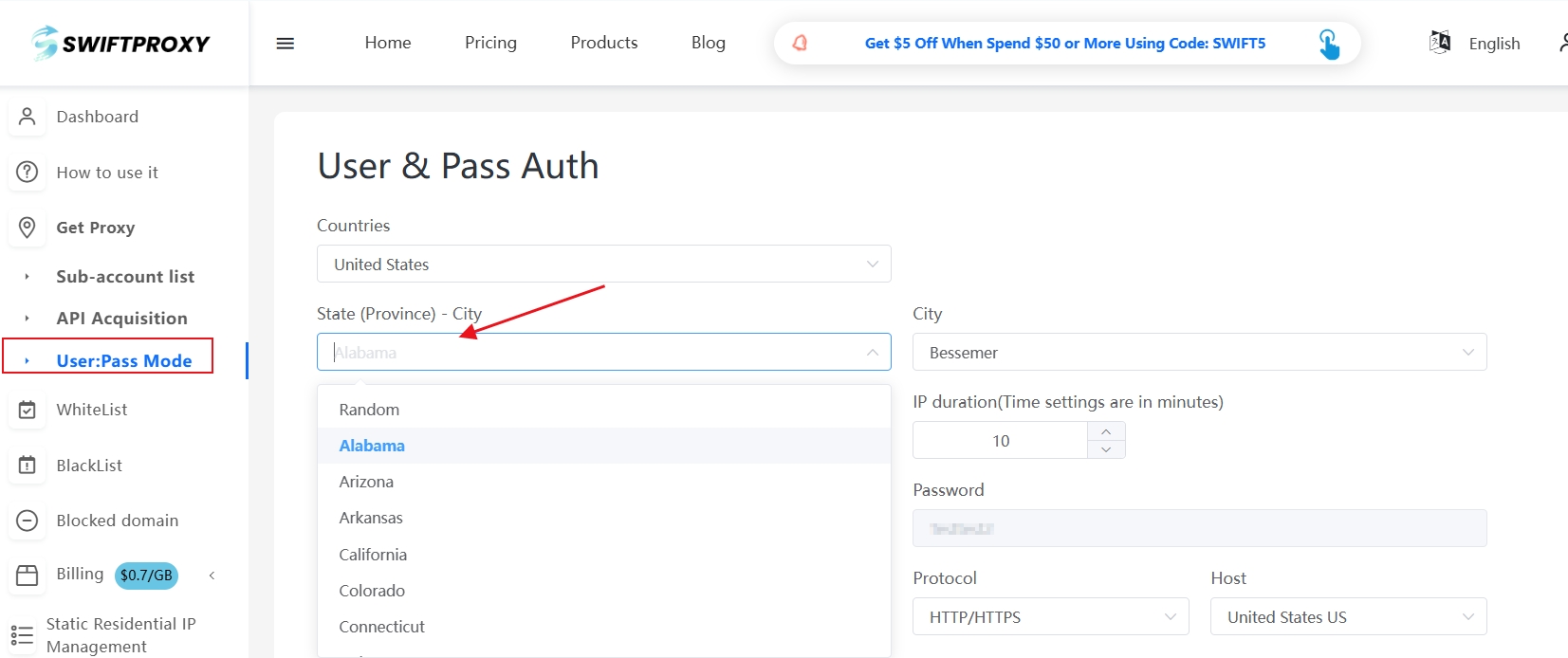The width and height of the screenshot is (1568, 658).
Task: Click the SWIFT5 promo code banner
Action: (1064, 44)
